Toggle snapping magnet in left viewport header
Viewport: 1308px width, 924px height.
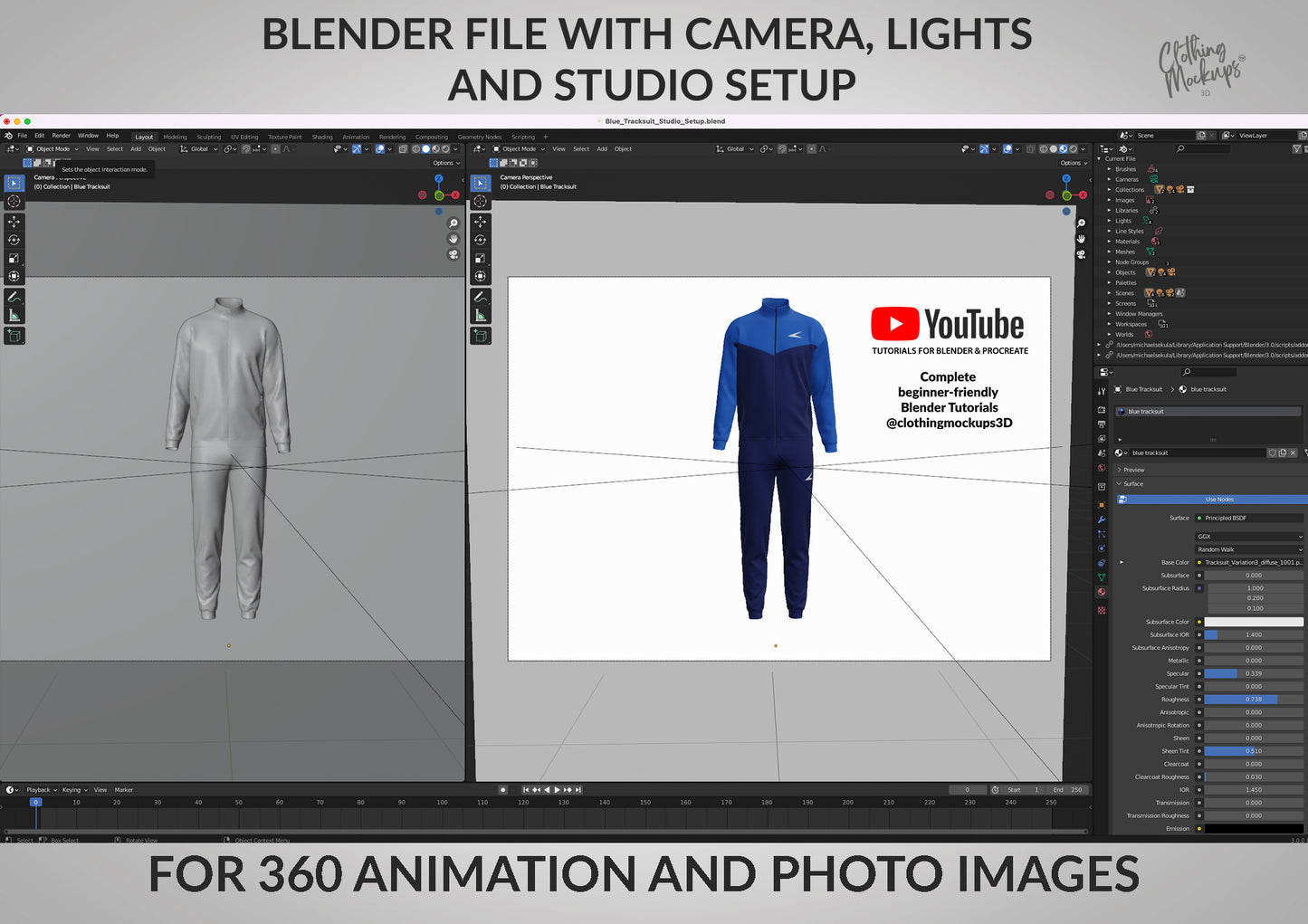[246, 149]
